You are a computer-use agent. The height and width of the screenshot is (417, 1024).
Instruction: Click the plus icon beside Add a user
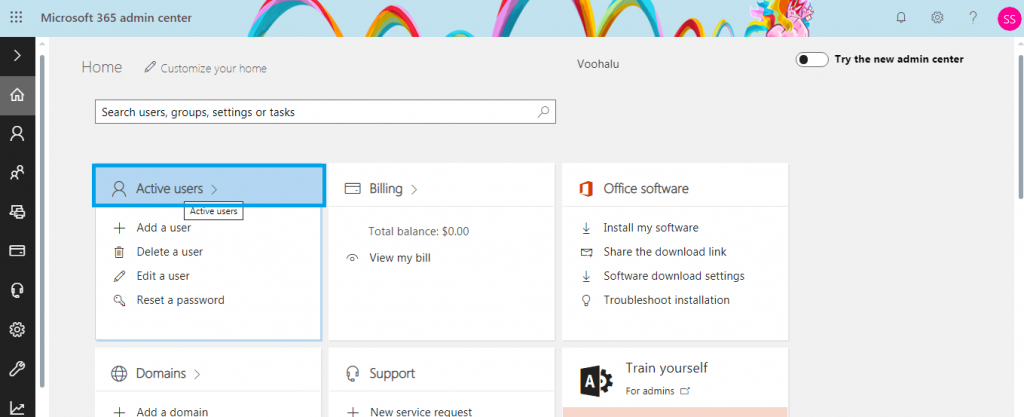[119, 228]
